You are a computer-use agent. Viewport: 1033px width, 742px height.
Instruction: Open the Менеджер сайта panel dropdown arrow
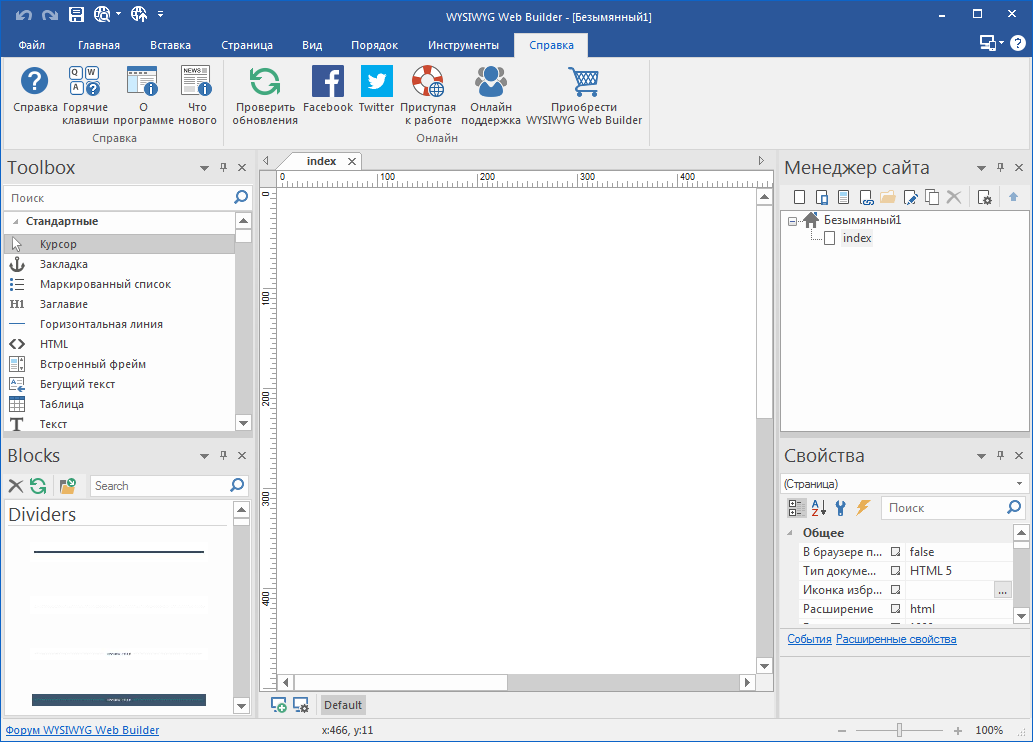coord(981,168)
